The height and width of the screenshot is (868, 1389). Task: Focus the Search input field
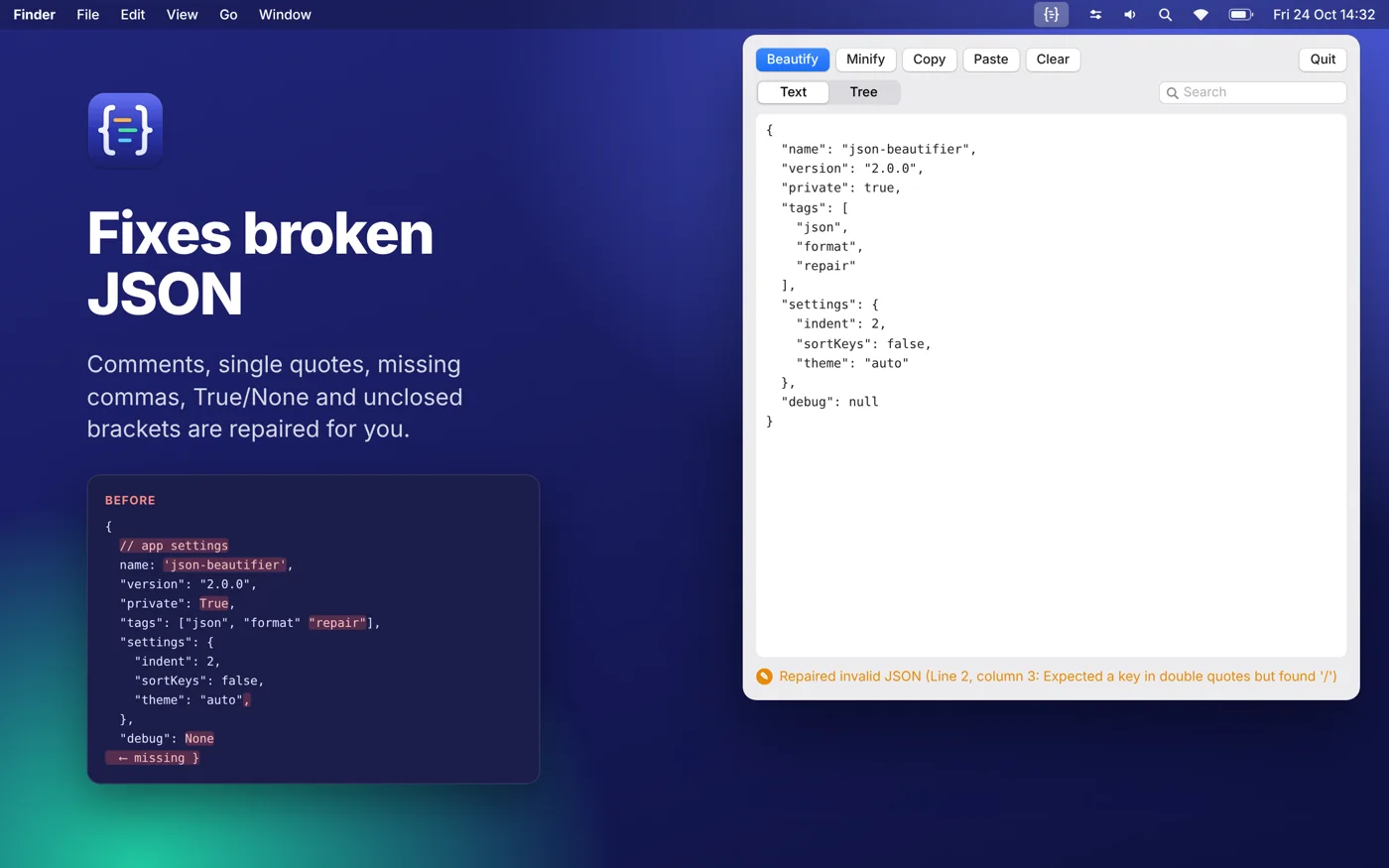tap(1252, 92)
